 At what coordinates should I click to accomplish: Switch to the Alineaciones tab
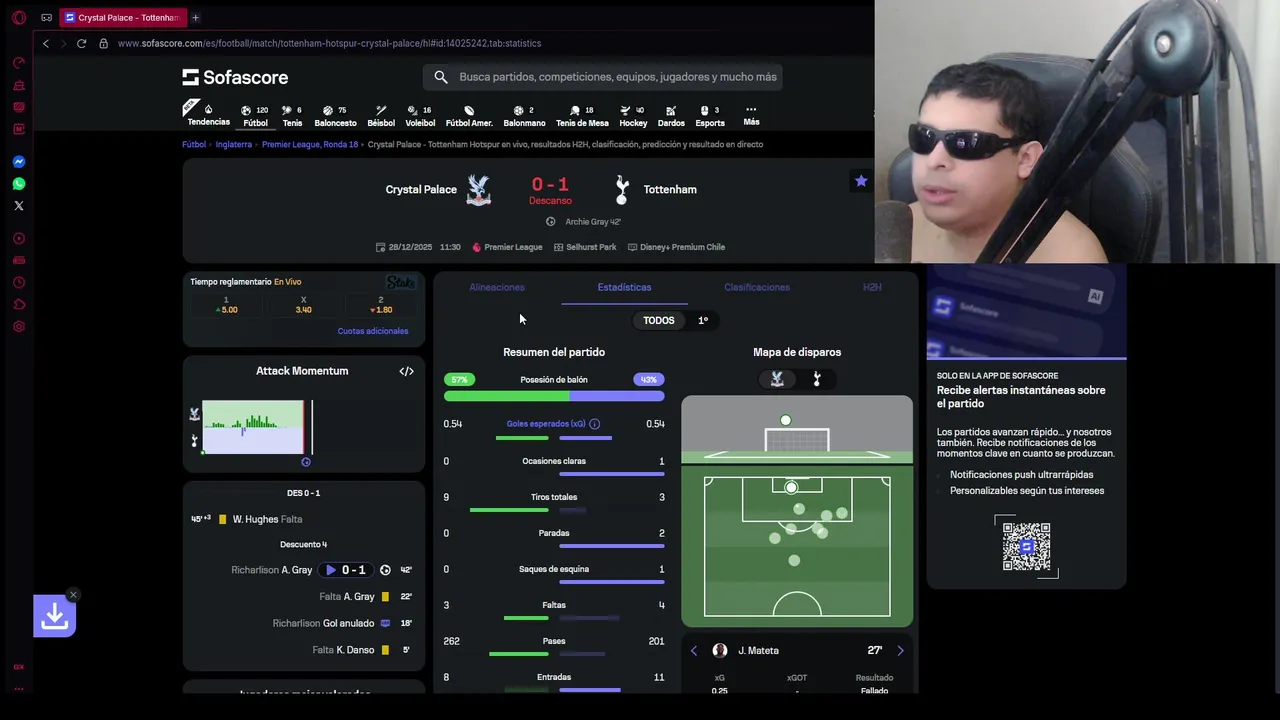click(497, 287)
